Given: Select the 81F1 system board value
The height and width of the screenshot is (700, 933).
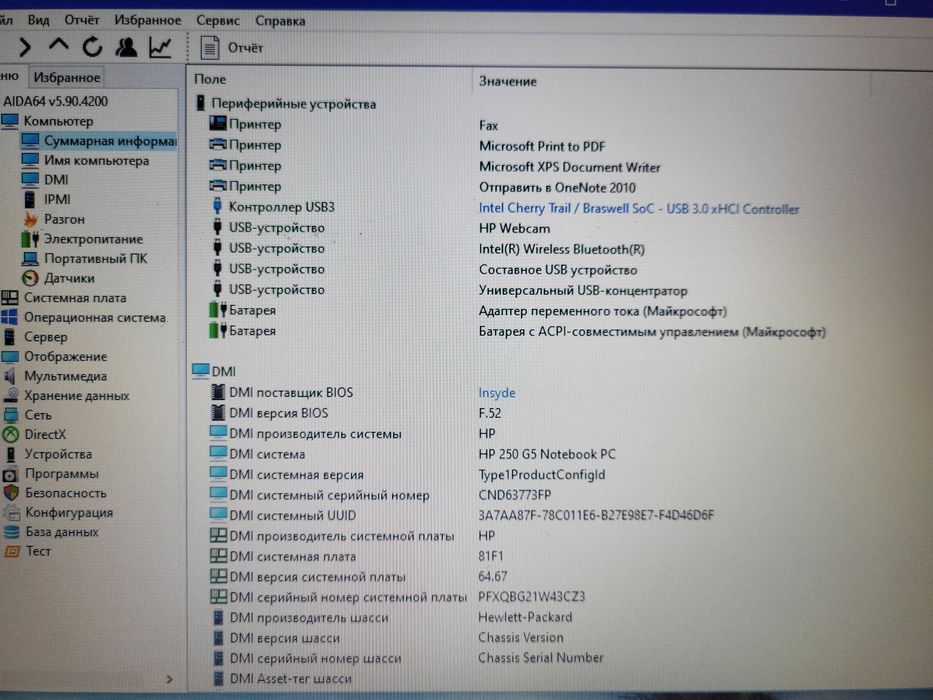Looking at the screenshot, I should (x=491, y=556).
